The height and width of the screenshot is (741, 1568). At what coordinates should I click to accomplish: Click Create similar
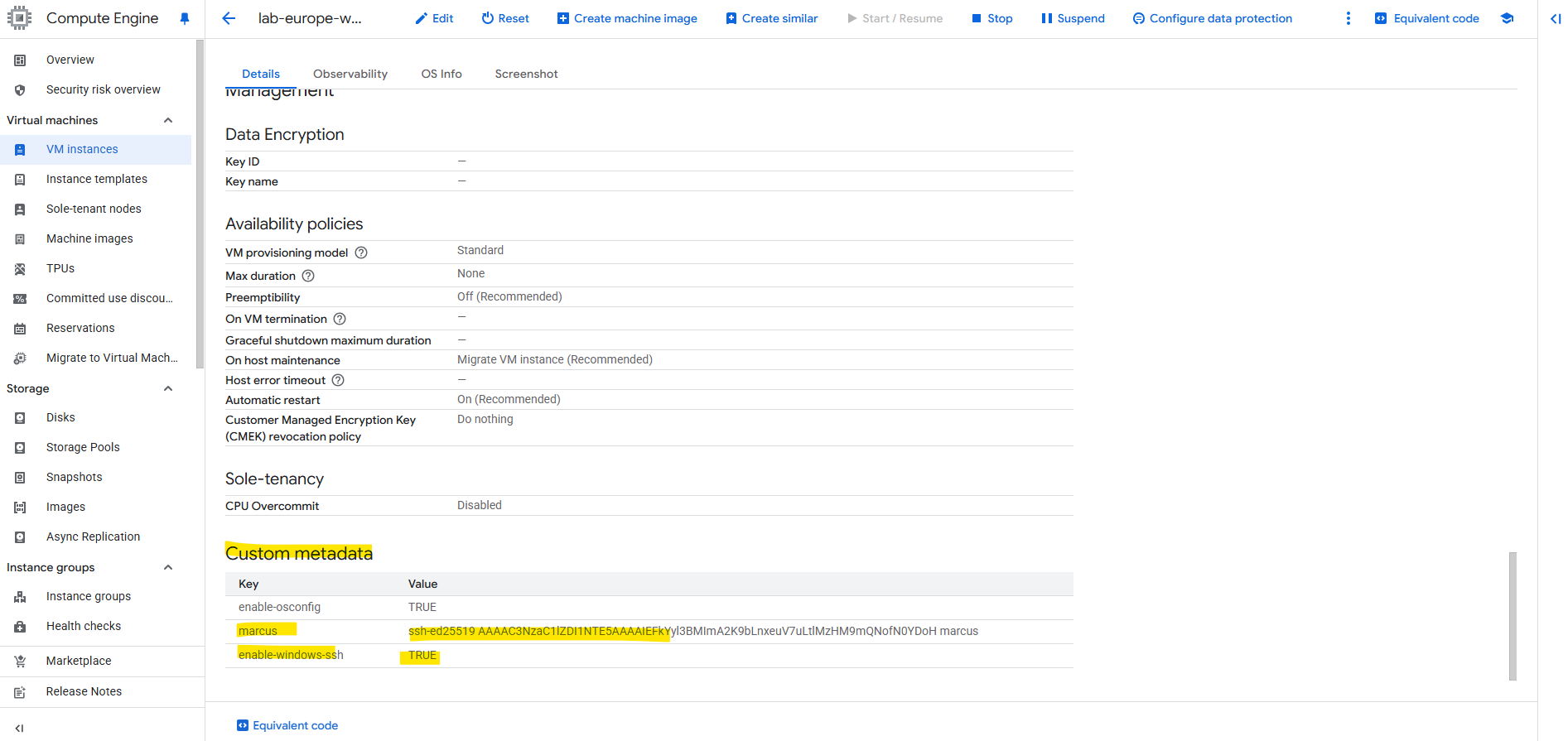click(772, 18)
